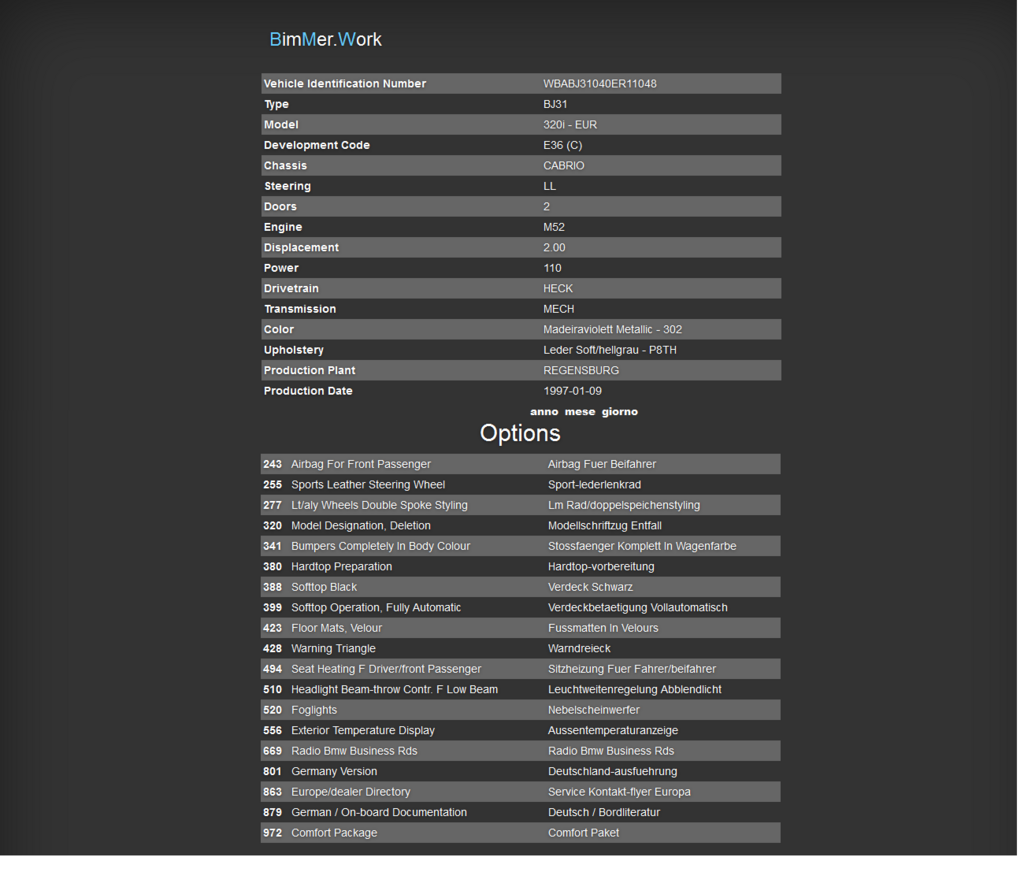Select Modellschriftzug Entfall text
1024x872 pixels.
605,526
